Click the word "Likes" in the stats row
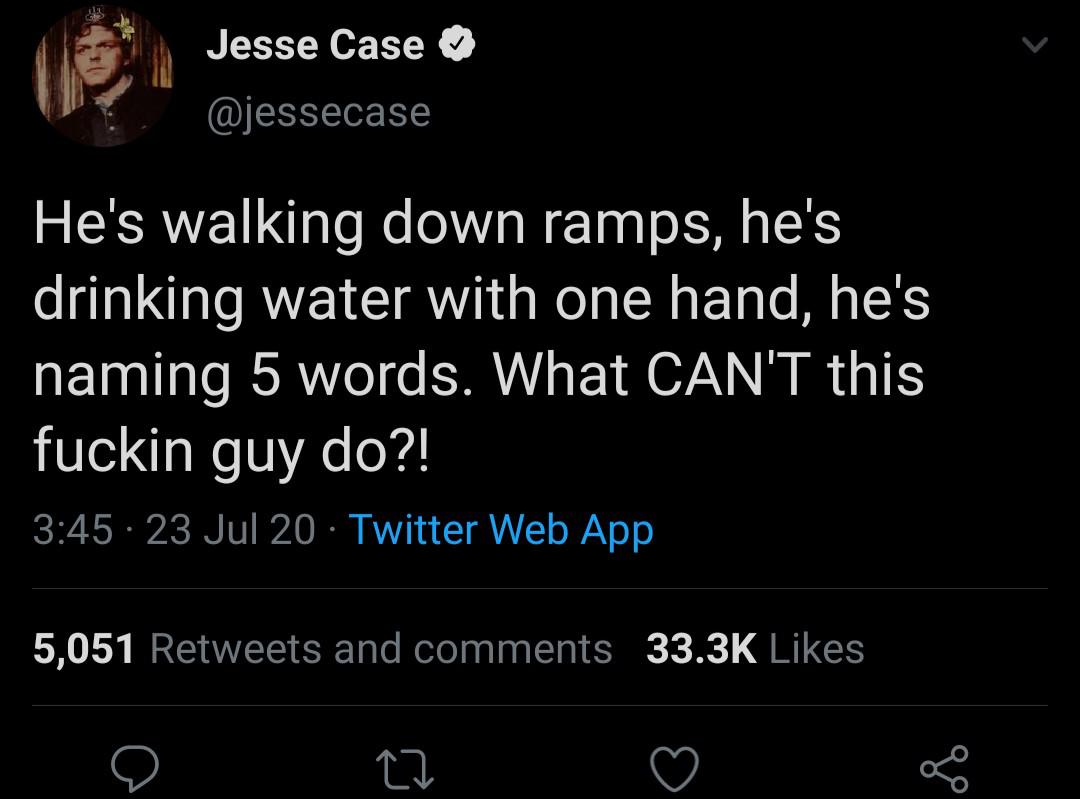1080x799 pixels. coord(817,649)
